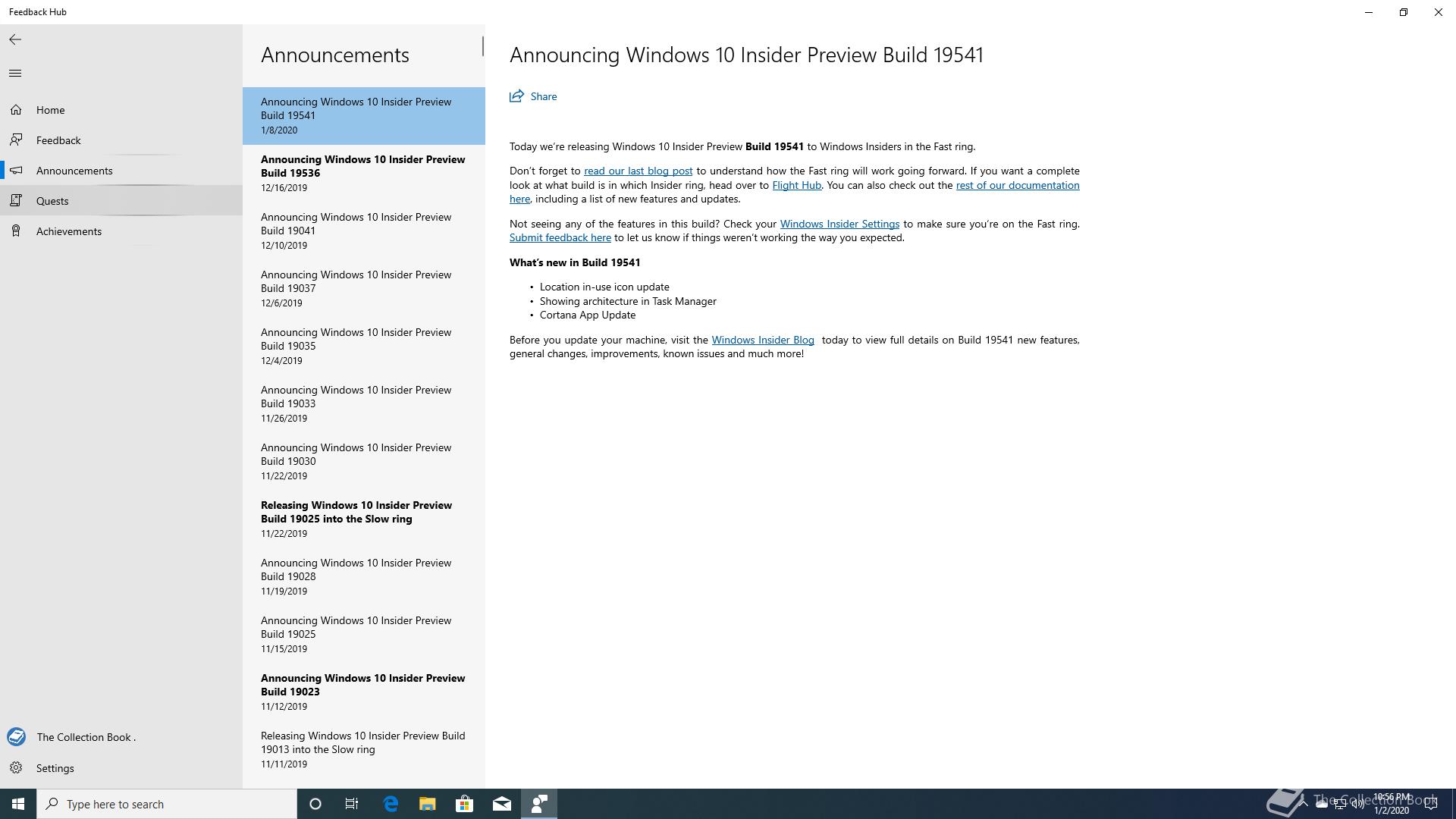The height and width of the screenshot is (819, 1456).
Task: Open 'read our last blog post' link
Action: 638,171
